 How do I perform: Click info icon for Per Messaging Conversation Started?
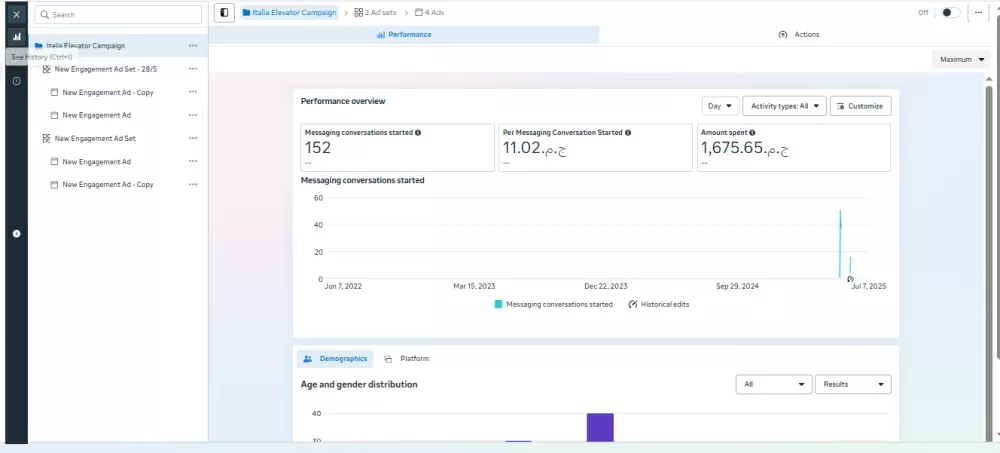[628, 133]
